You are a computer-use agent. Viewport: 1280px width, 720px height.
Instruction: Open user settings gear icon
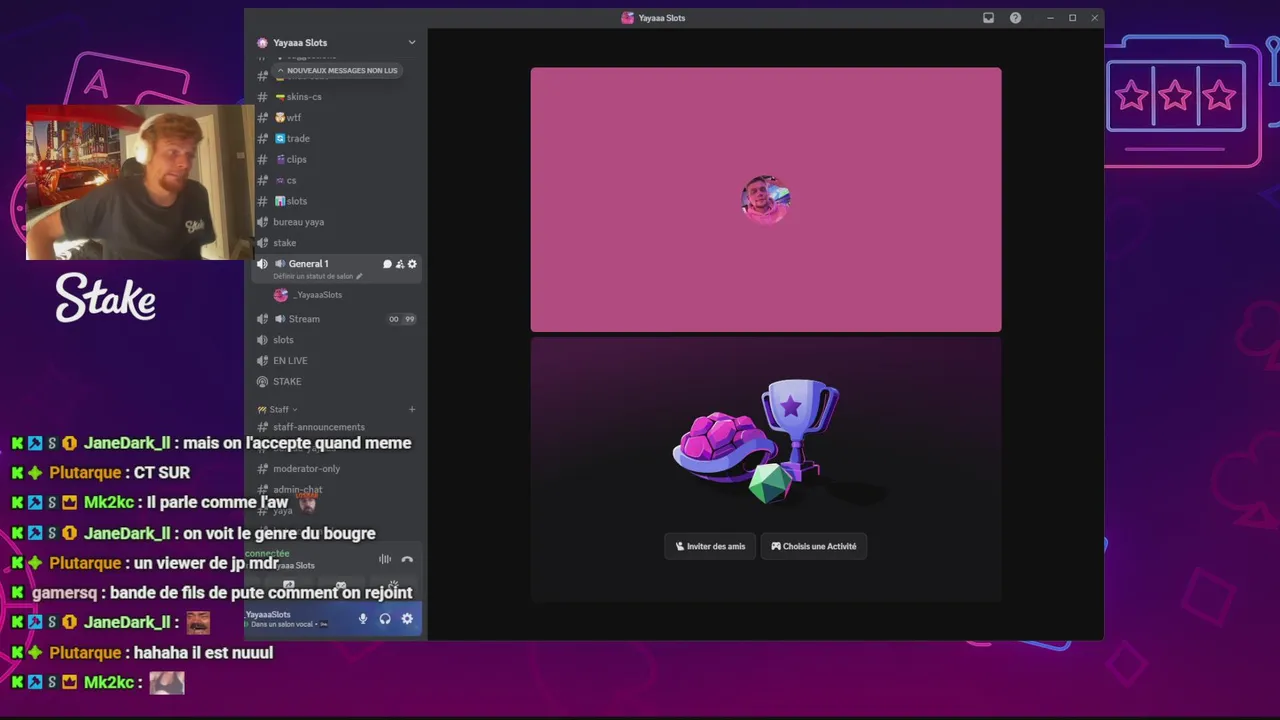407,619
